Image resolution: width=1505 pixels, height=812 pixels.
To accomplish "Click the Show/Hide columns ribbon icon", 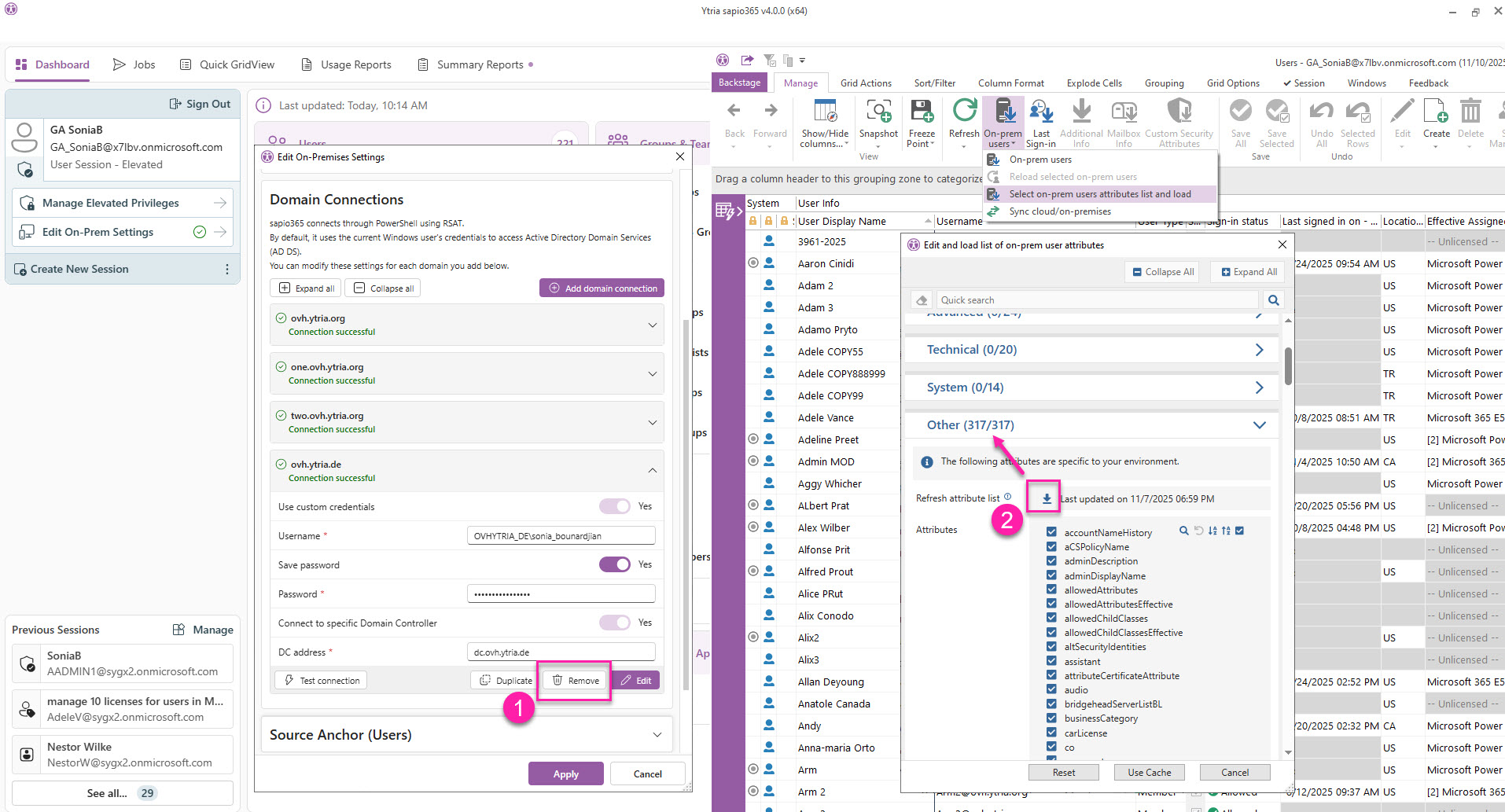I will (825, 123).
